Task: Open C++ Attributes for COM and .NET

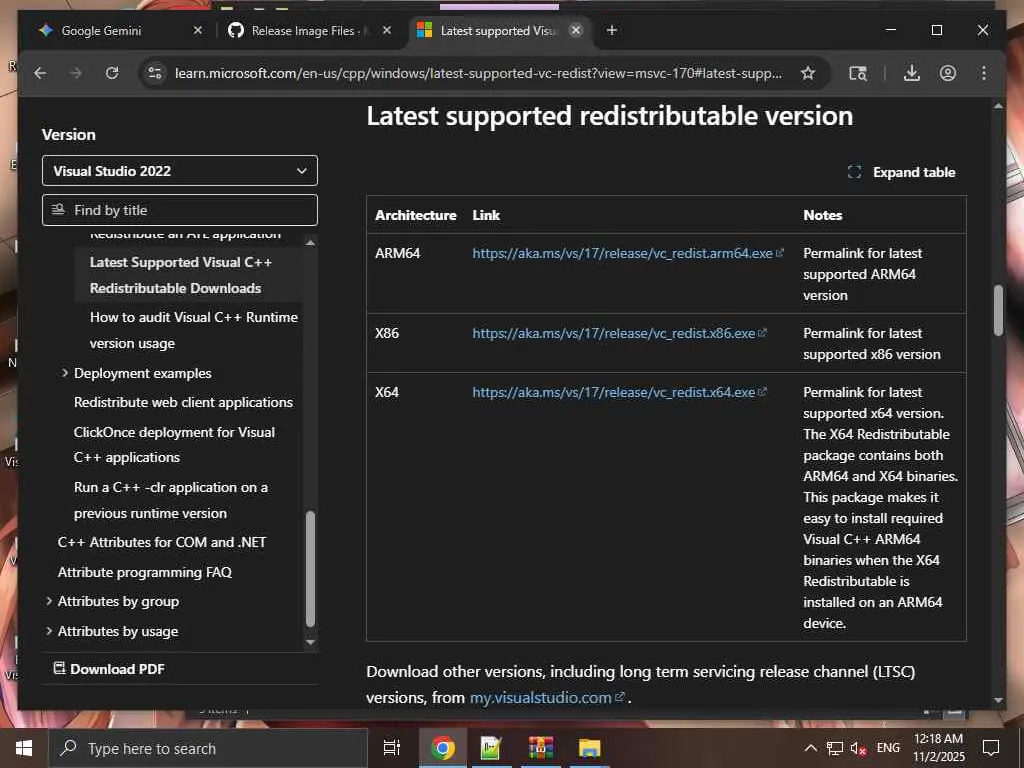Action: pyautogui.click(x=162, y=542)
